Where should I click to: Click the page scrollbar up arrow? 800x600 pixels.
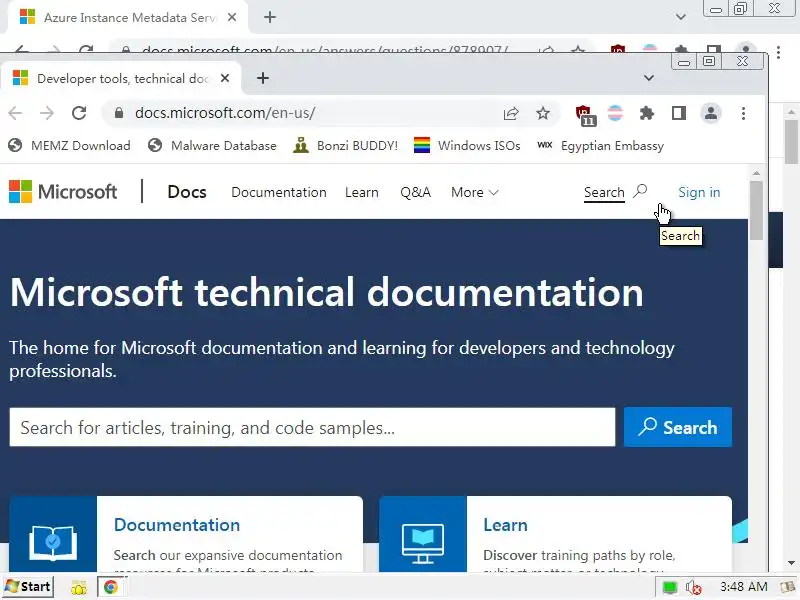pyautogui.click(x=756, y=173)
